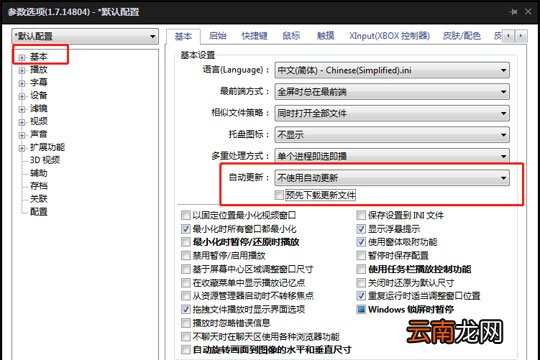The width and height of the screenshot is (540, 360).
Task: Select 存档 in the settings tree
Action: pos(39,186)
